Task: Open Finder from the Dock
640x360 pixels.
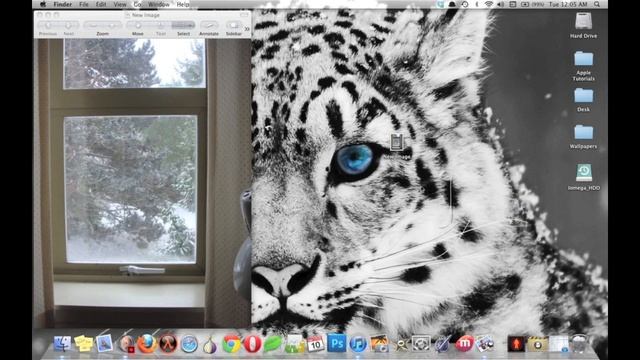Action: click(62, 344)
